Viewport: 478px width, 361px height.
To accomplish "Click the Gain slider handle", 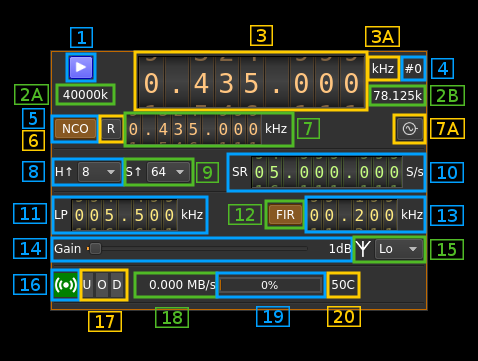I will 95,249.
